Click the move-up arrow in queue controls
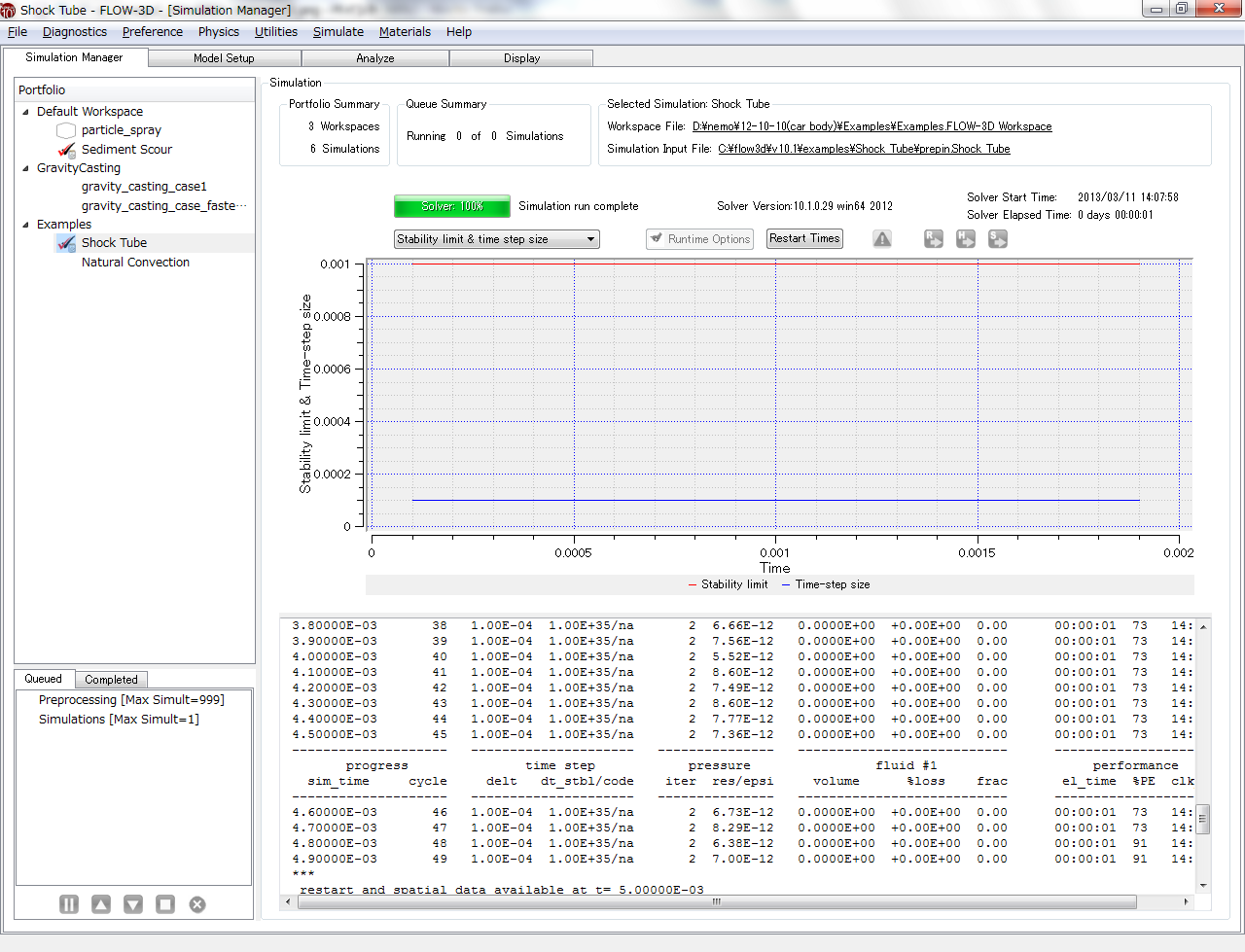 101,904
